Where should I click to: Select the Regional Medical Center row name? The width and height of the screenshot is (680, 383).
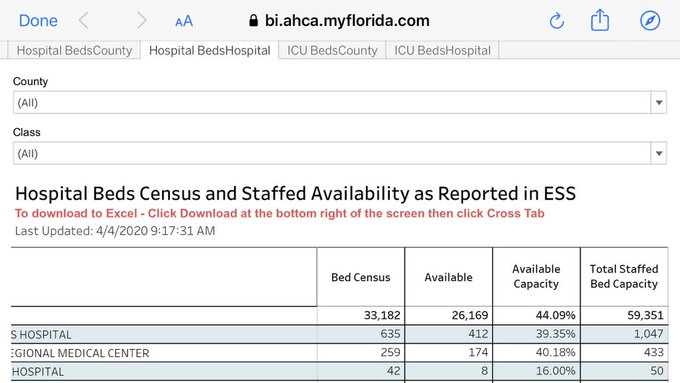tap(80, 353)
